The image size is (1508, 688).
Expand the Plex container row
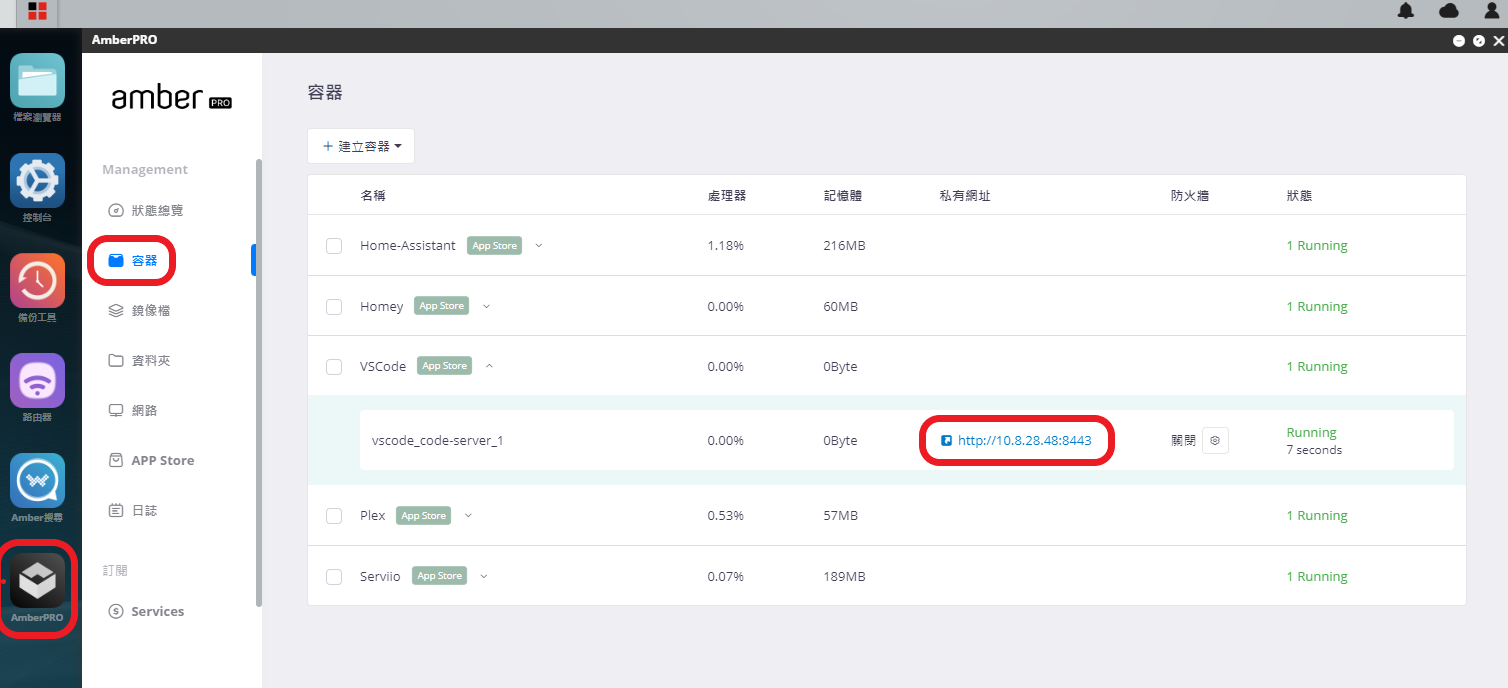[x=468, y=515]
